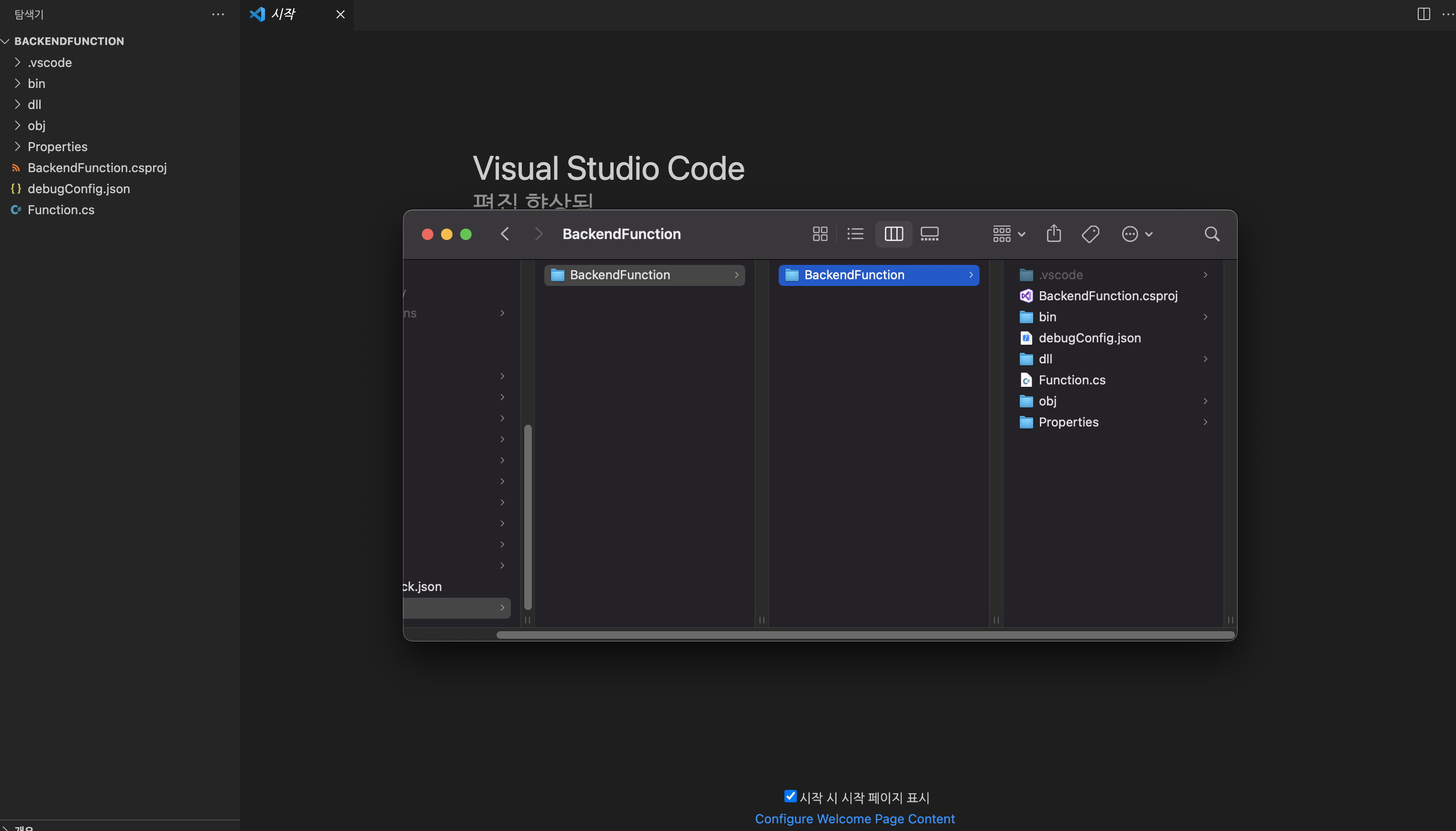This screenshot has width=1456, height=831.
Task: Click Configure Welcome Page Content link
Action: point(855,819)
